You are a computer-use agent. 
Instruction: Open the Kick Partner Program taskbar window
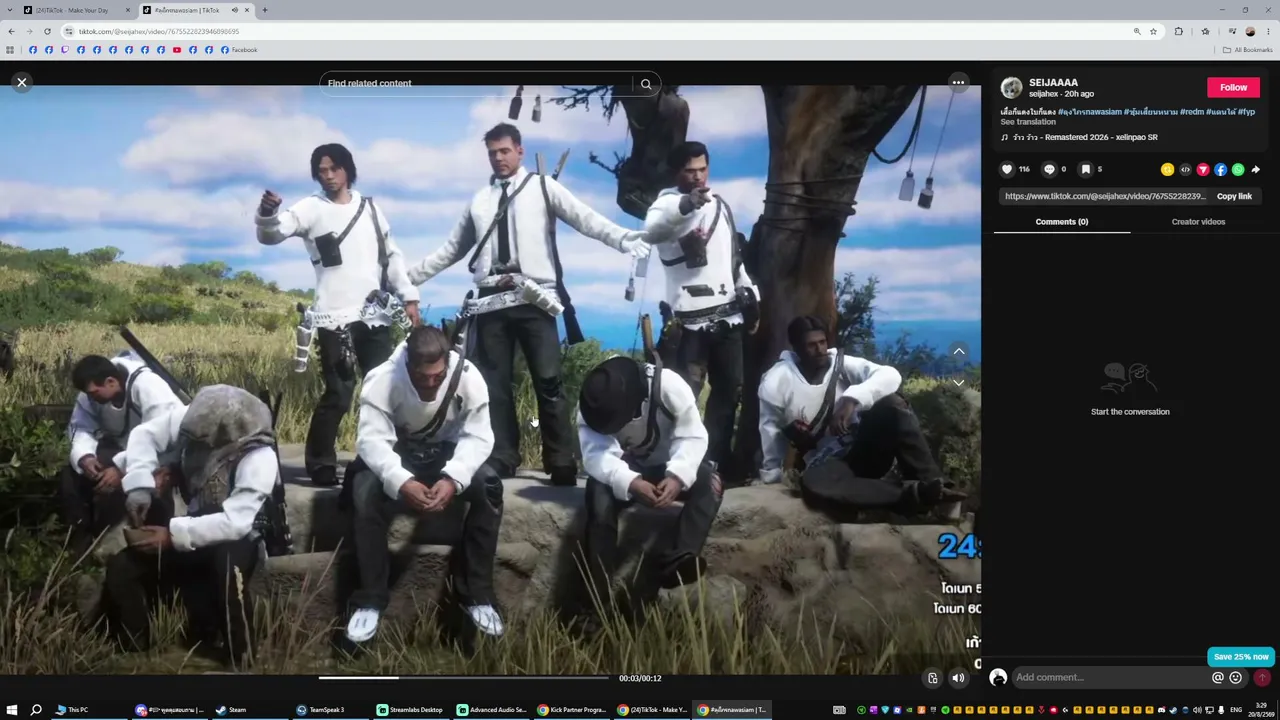tap(572, 710)
